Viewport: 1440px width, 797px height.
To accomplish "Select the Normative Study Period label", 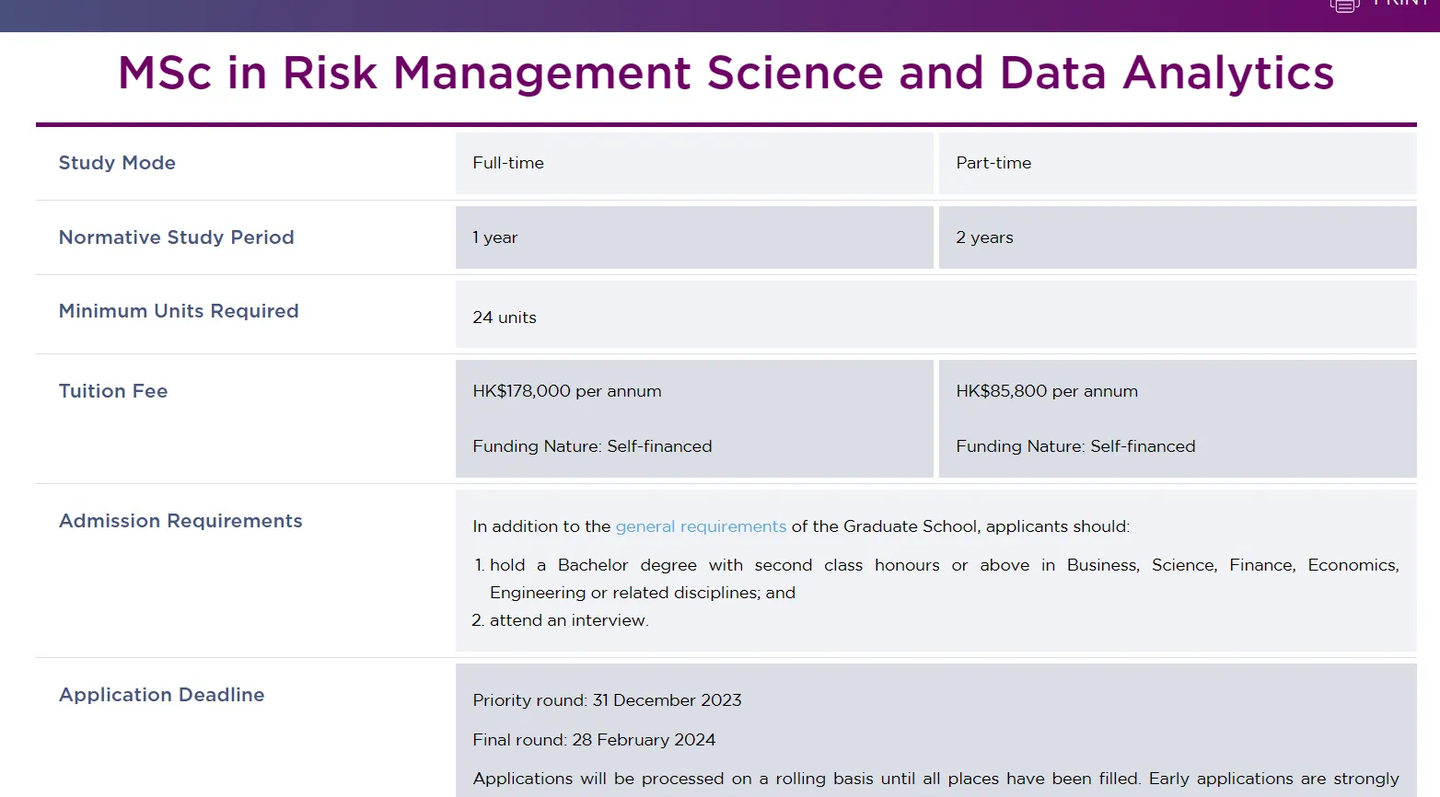I will tap(176, 237).
